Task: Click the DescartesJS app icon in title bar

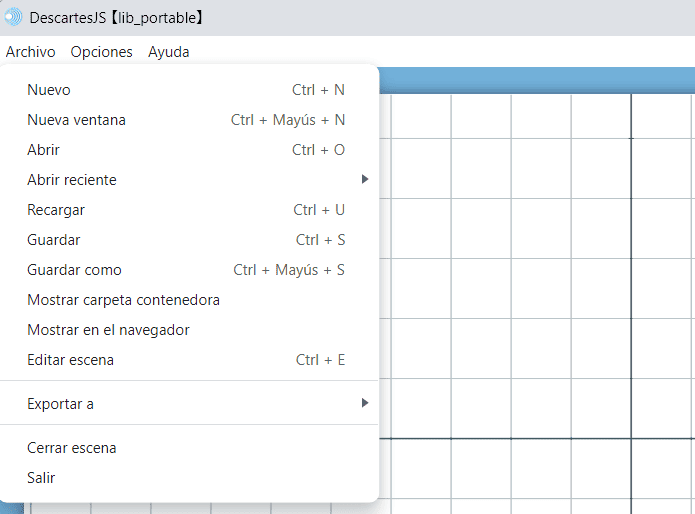Action: pos(13,17)
